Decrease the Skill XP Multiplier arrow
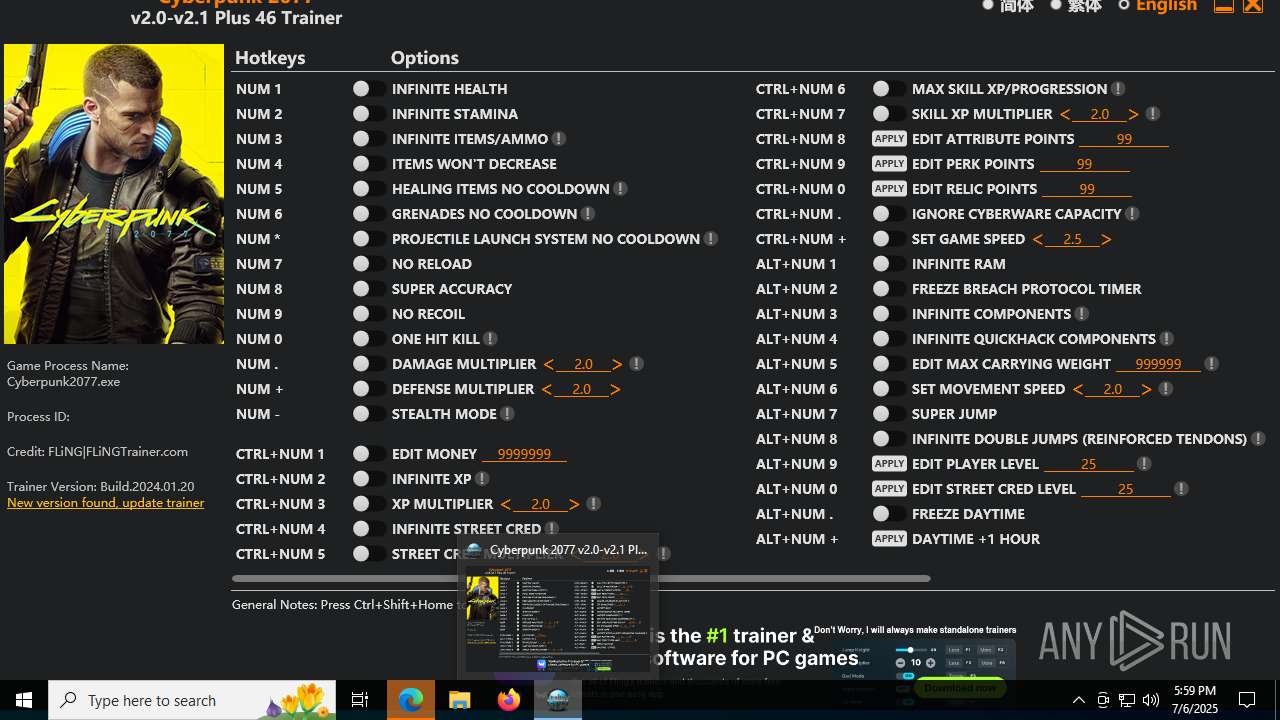The height and width of the screenshot is (720, 1280). pos(1065,114)
